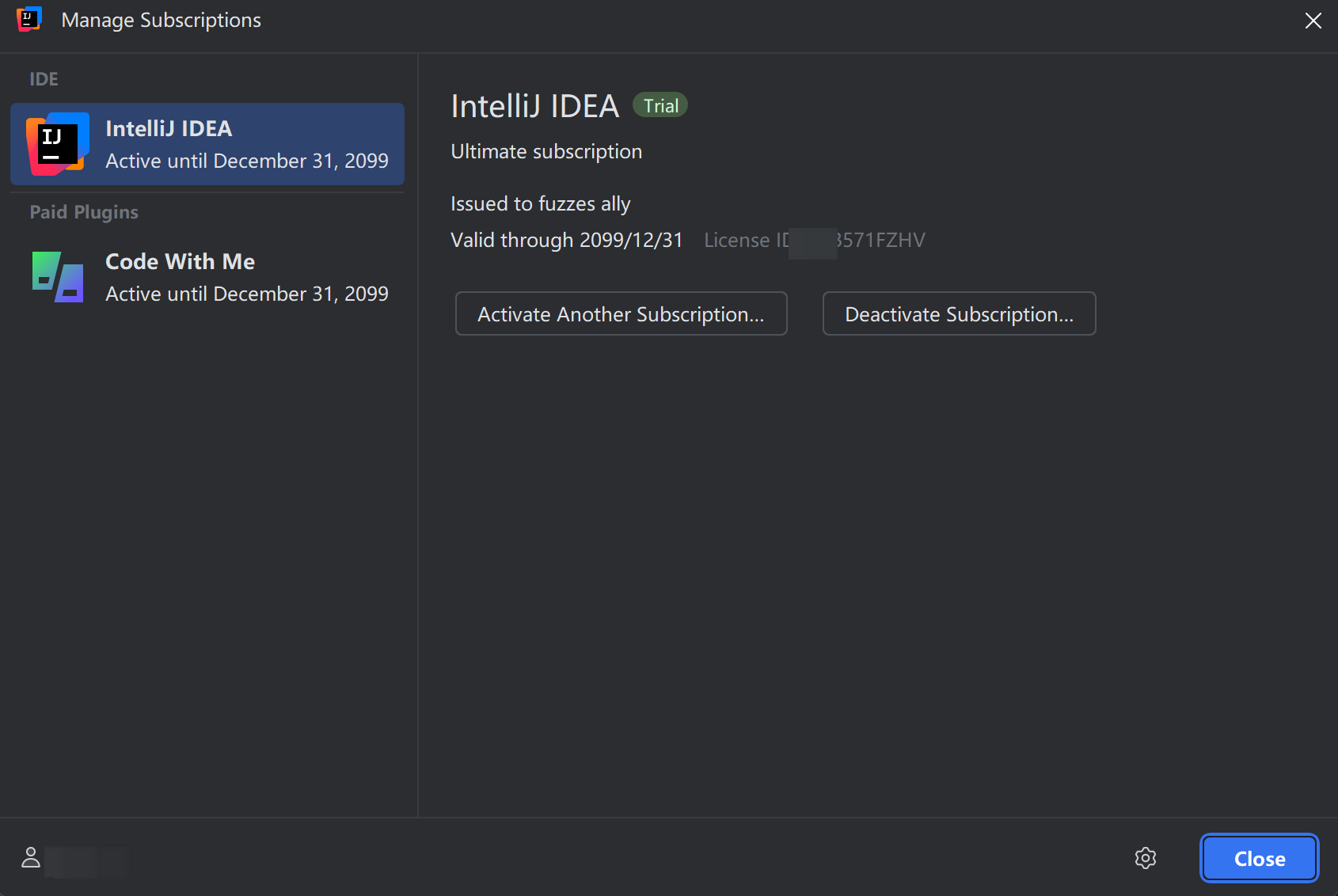The image size is (1338, 896).
Task: Click the Code With Me plugin icon
Action: (x=57, y=277)
